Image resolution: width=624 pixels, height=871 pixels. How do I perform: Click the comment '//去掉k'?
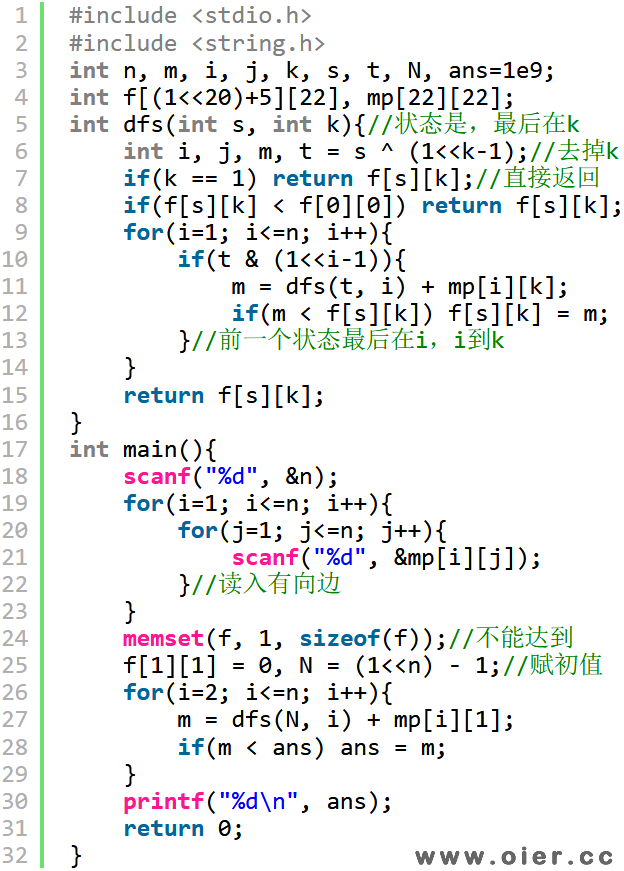tap(574, 151)
